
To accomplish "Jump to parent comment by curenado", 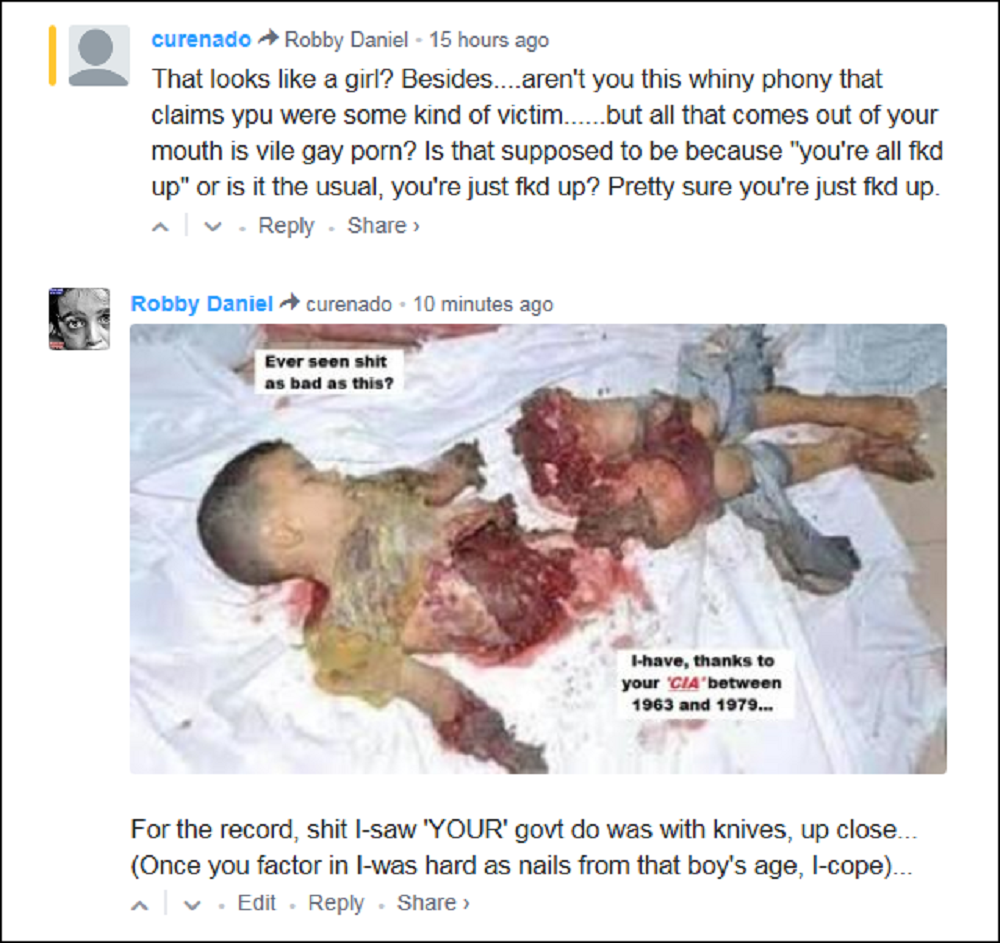I will [x=349, y=304].
